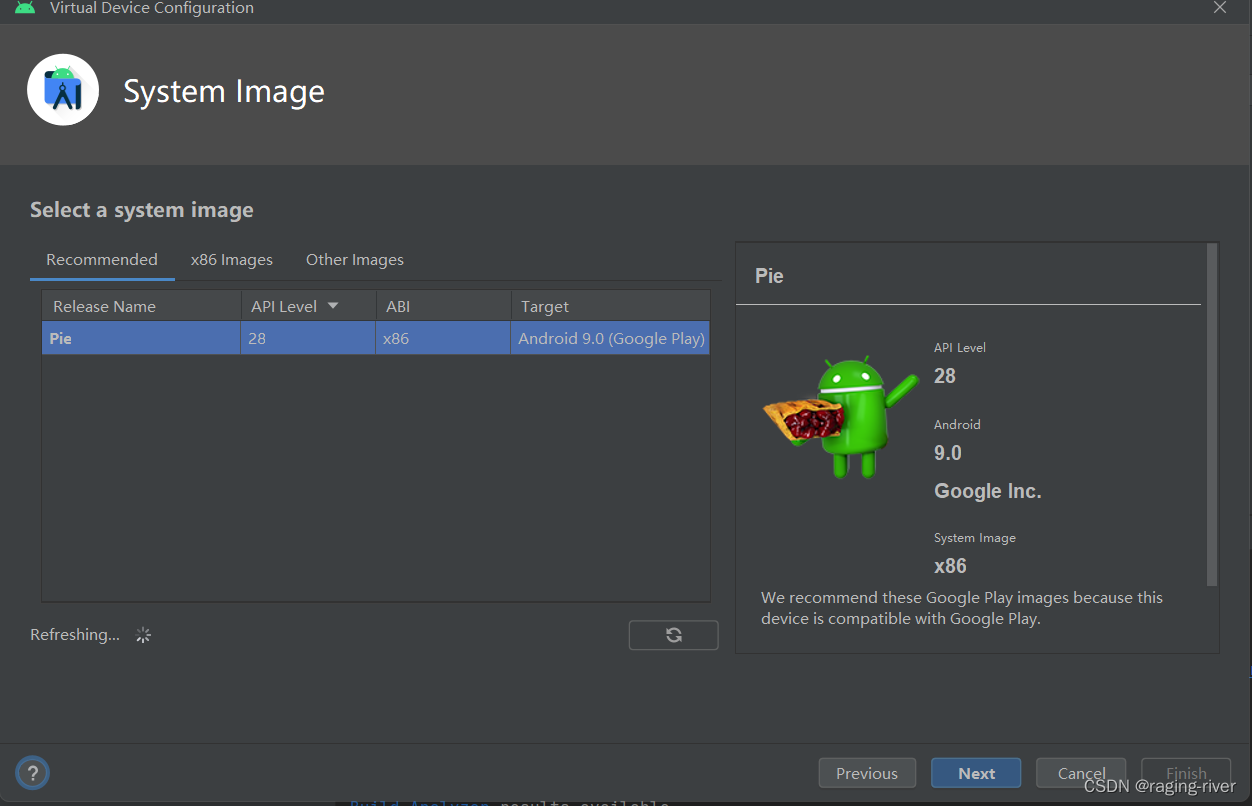Click the Cancel button
Viewport: 1252px width, 806px height.
tap(1081, 773)
